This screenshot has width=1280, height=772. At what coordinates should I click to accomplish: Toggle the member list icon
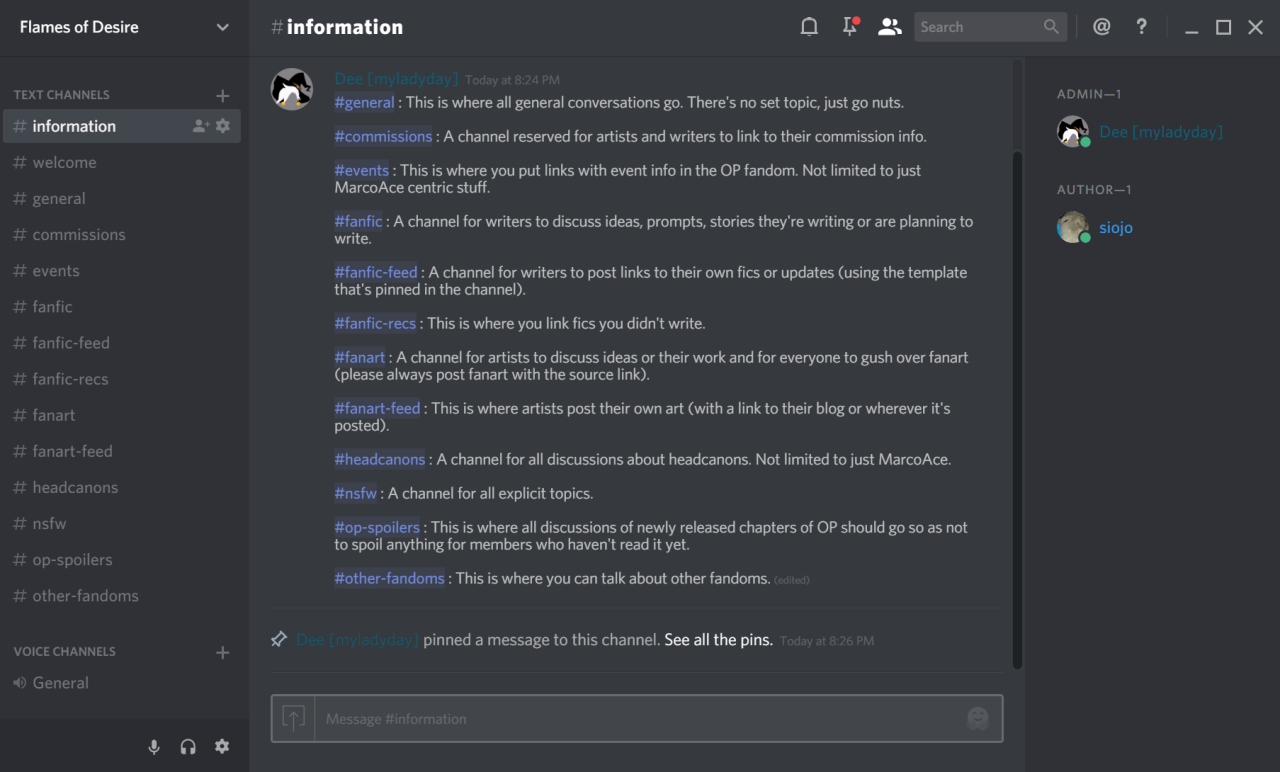pyautogui.click(x=889, y=27)
